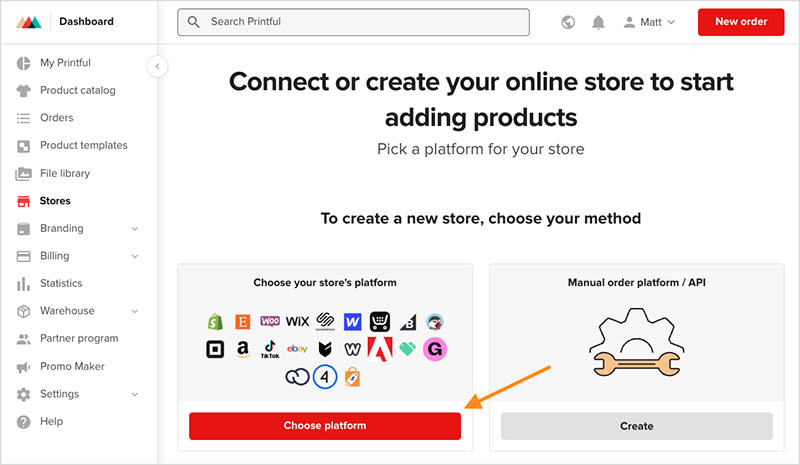Open the Matt account dropdown

point(649,22)
